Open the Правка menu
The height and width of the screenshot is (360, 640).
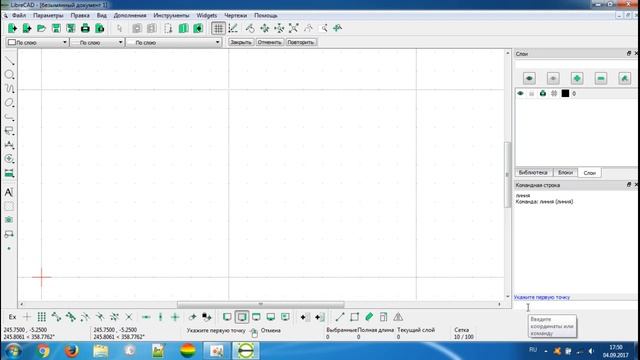[80, 16]
